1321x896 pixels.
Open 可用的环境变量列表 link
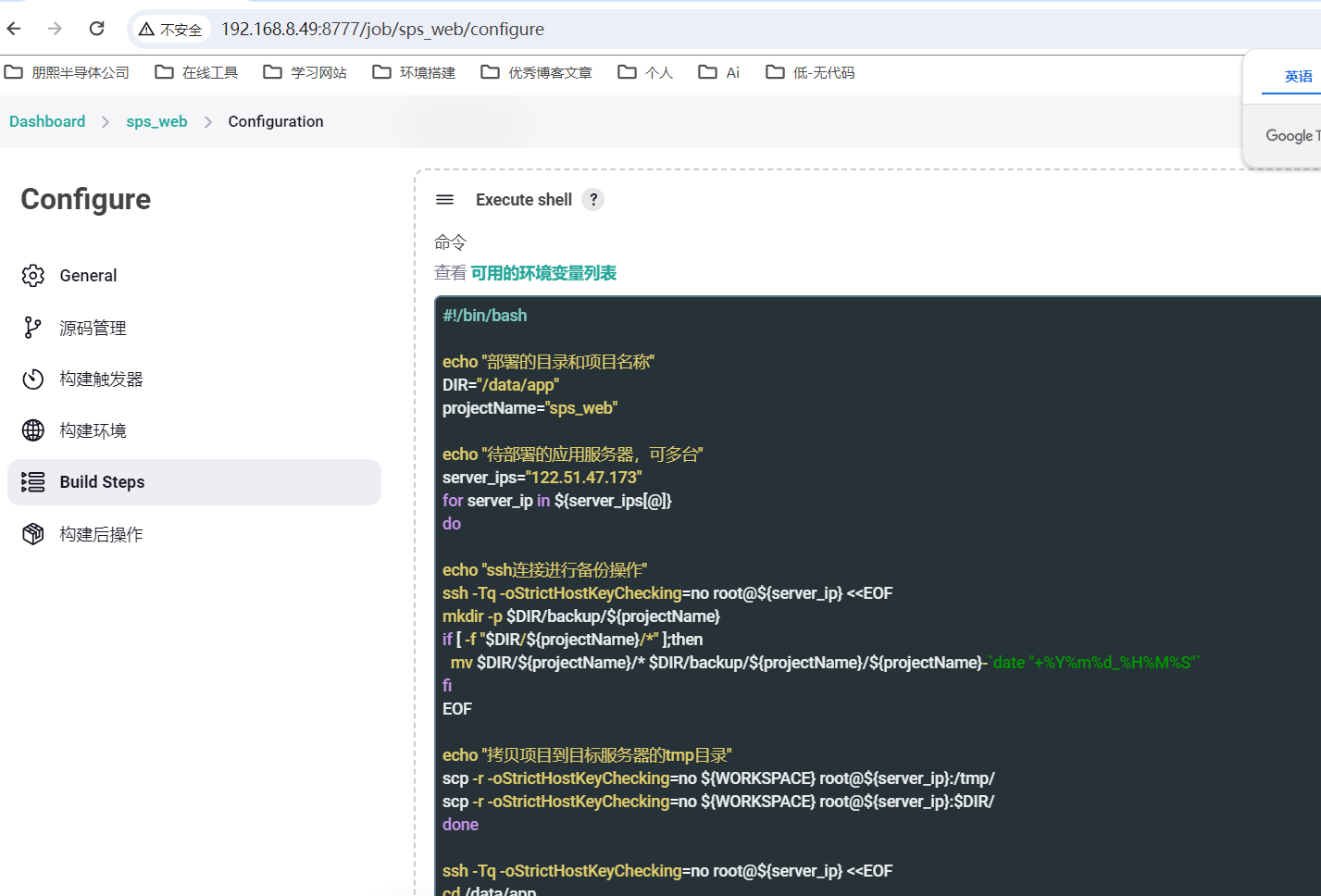(543, 273)
